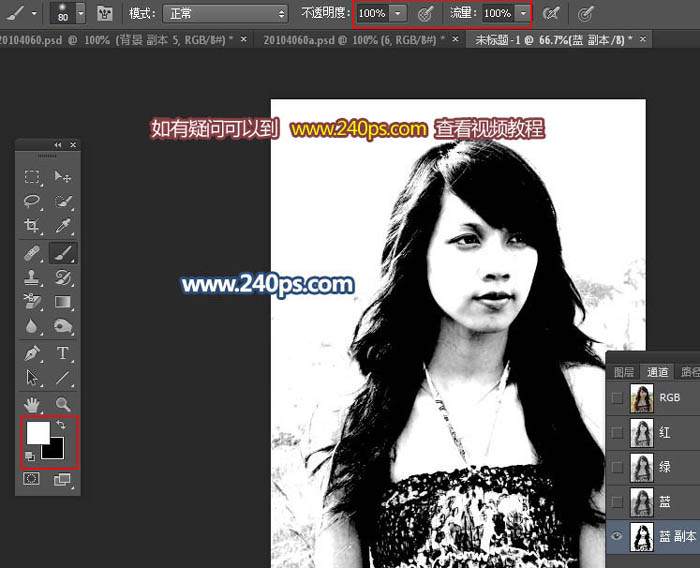Click the 蓝 channel thumbnail
This screenshot has width=700, height=568.
click(640, 502)
